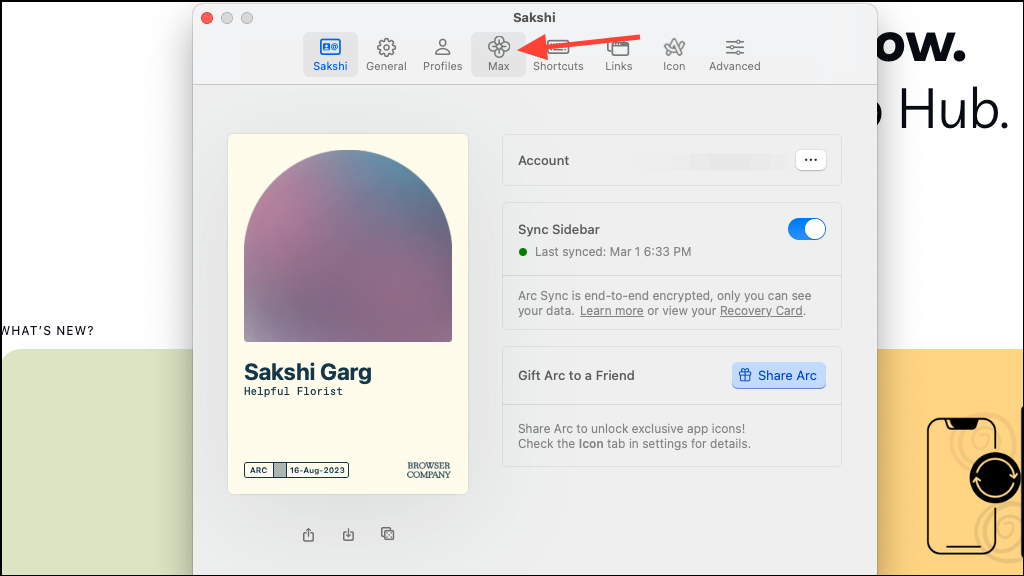Viewport: 1024px width, 576px height.
Task: View the Recovery Card link
Action: pyautogui.click(x=761, y=311)
